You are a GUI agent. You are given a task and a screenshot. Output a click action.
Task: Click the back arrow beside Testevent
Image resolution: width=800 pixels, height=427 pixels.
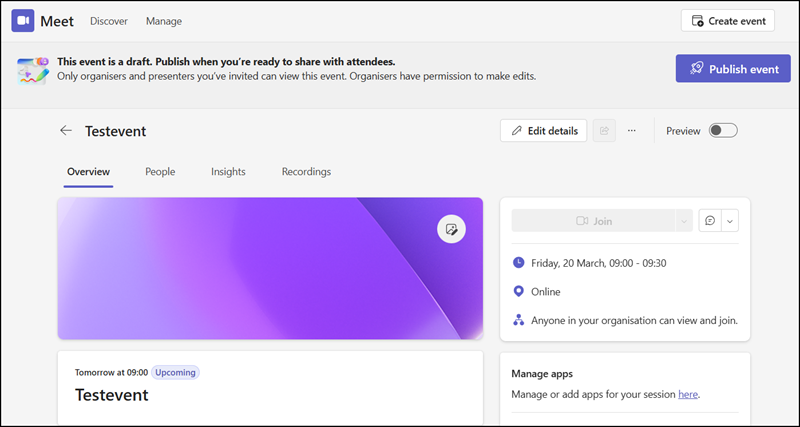66,131
